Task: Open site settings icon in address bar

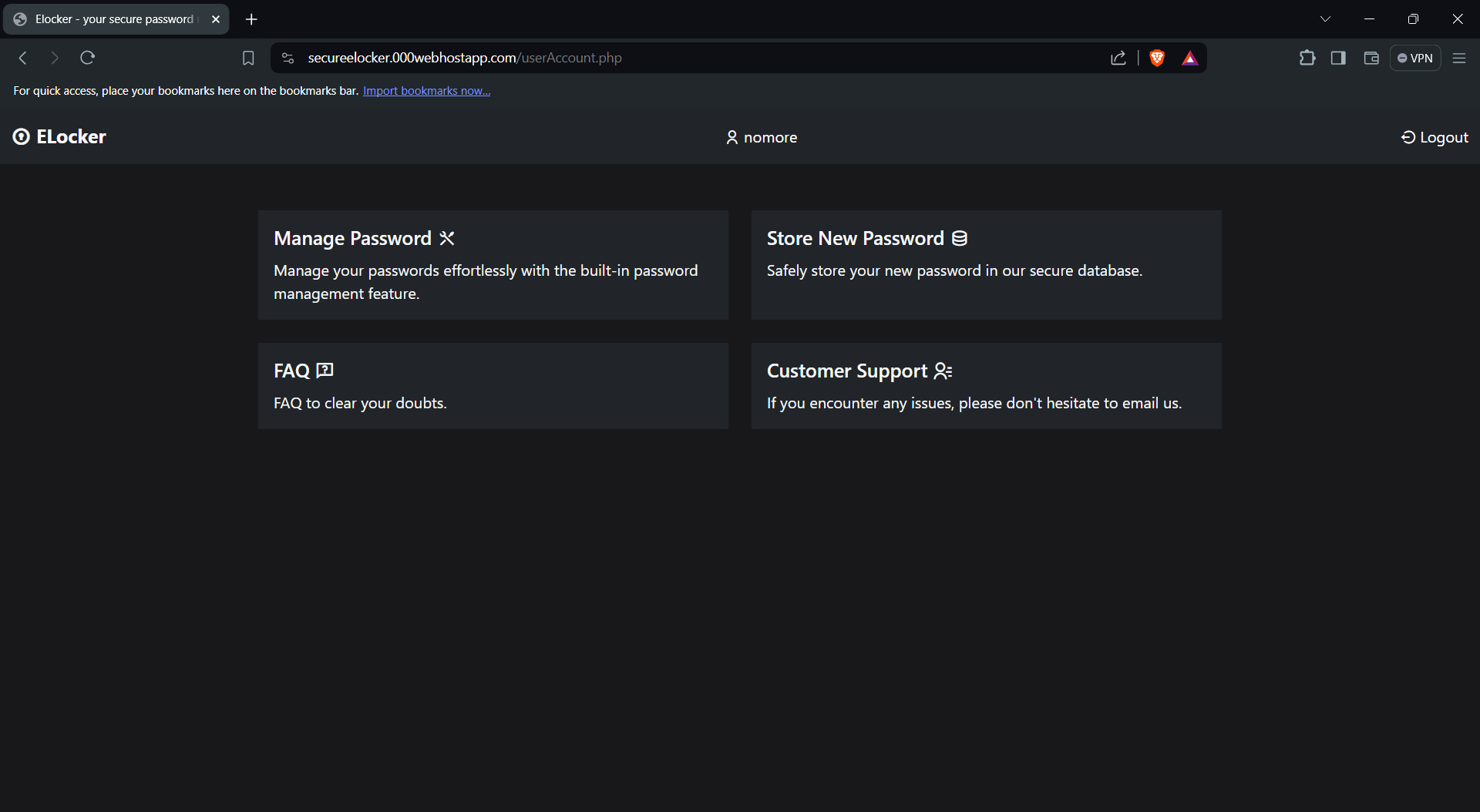Action: 288,58
